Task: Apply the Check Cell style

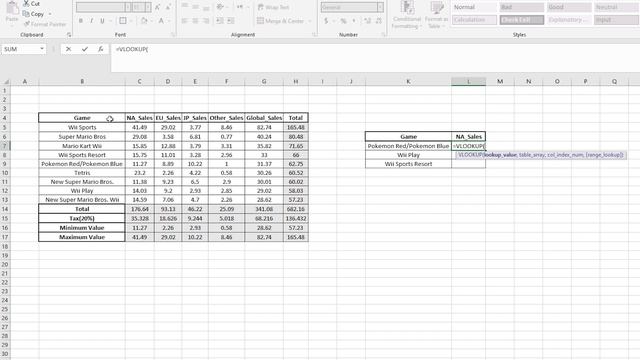Action: [x=522, y=20]
